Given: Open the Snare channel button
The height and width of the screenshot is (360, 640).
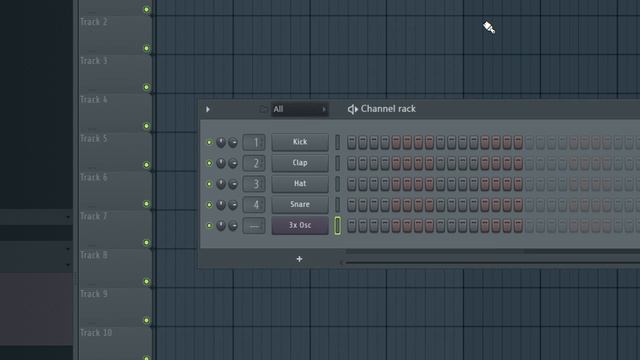Looking at the screenshot, I should (300, 204).
